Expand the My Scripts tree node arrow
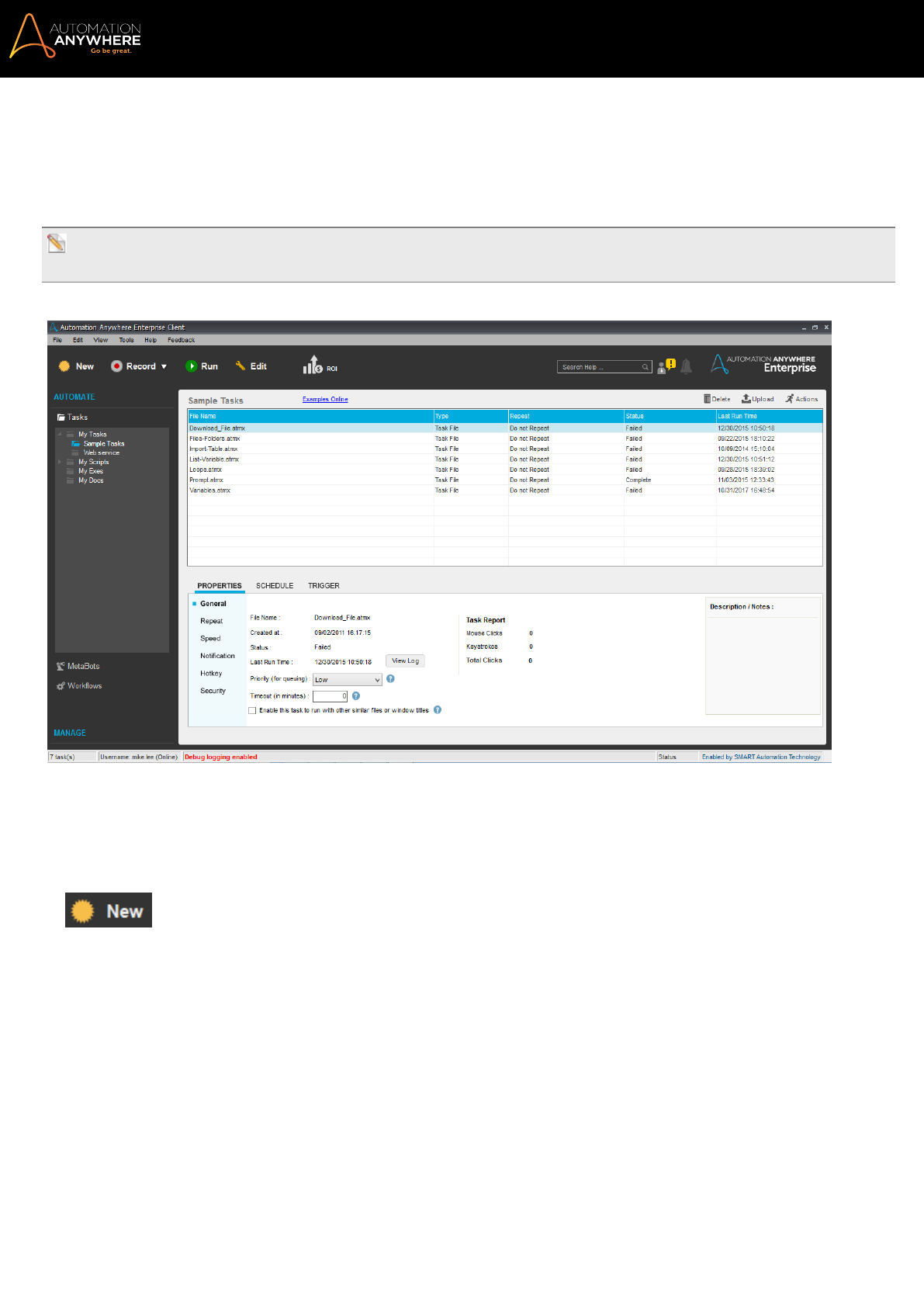The height and width of the screenshot is (1307, 924). click(x=60, y=463)
